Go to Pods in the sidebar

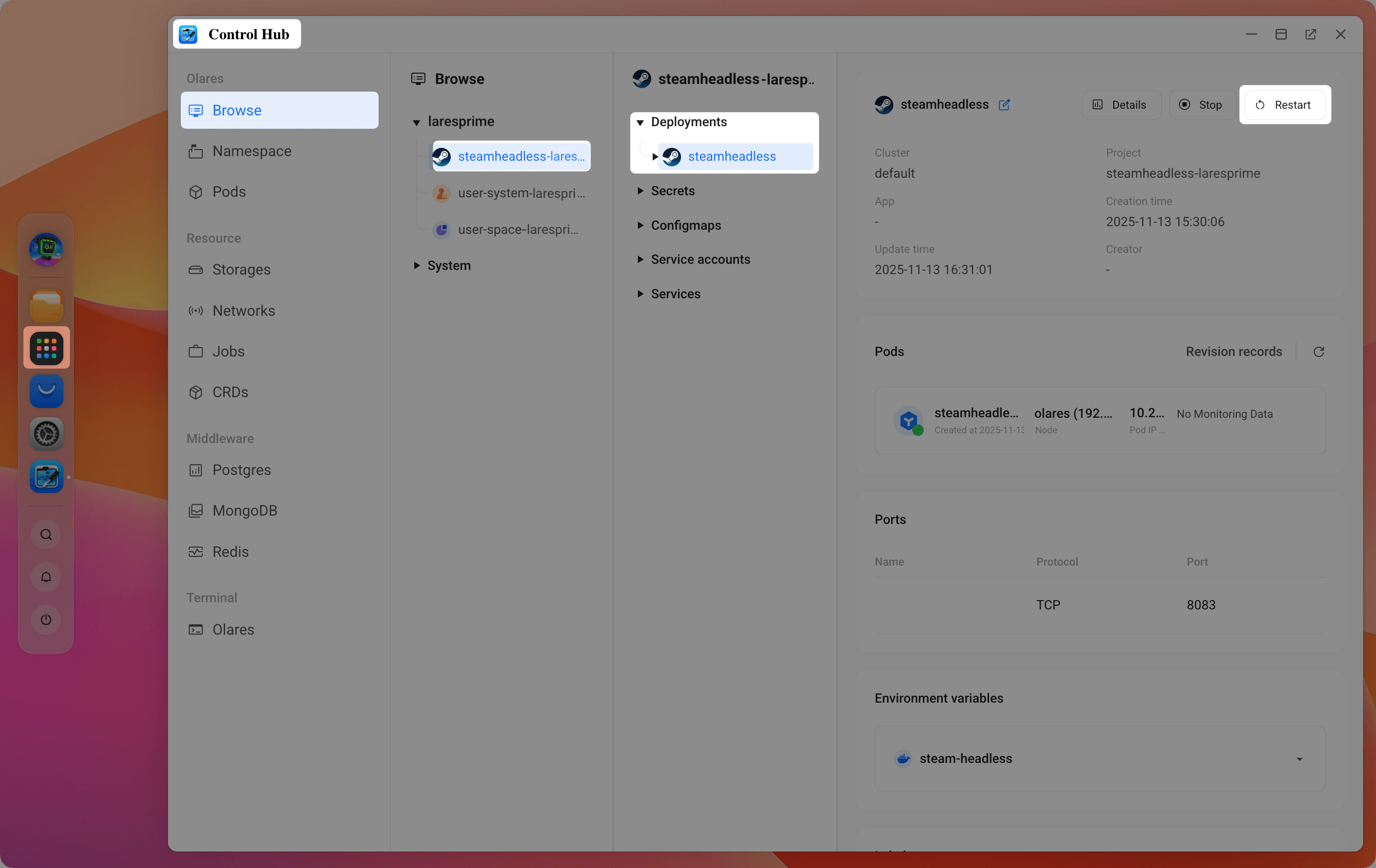[229, 192]
